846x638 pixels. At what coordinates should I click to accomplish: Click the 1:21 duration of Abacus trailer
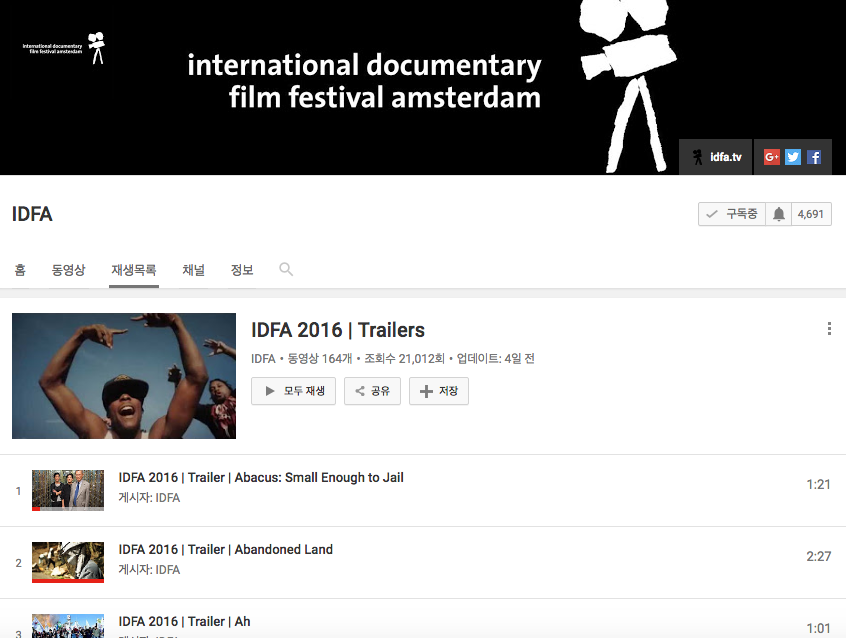tap(818, 485)
